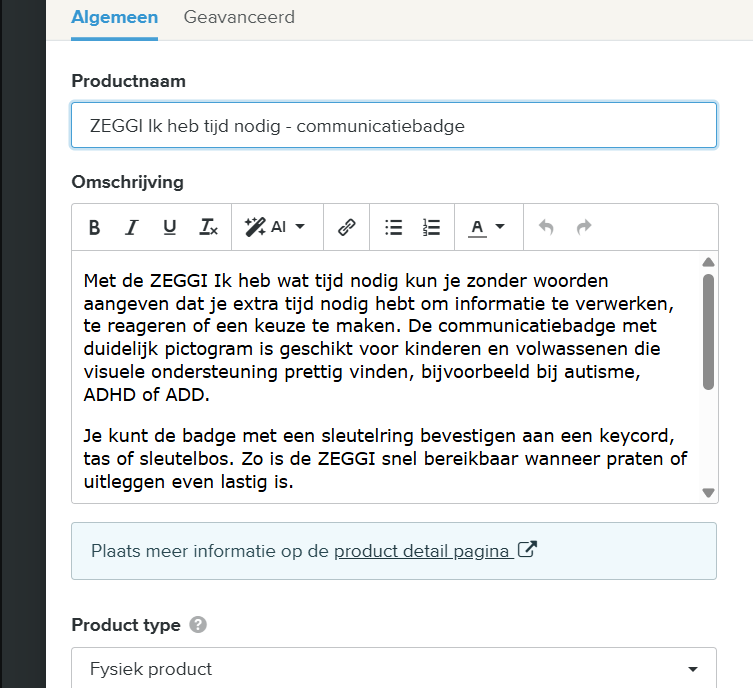
Task: Click the Productnaam input field
Action: (x=394, y=125)
